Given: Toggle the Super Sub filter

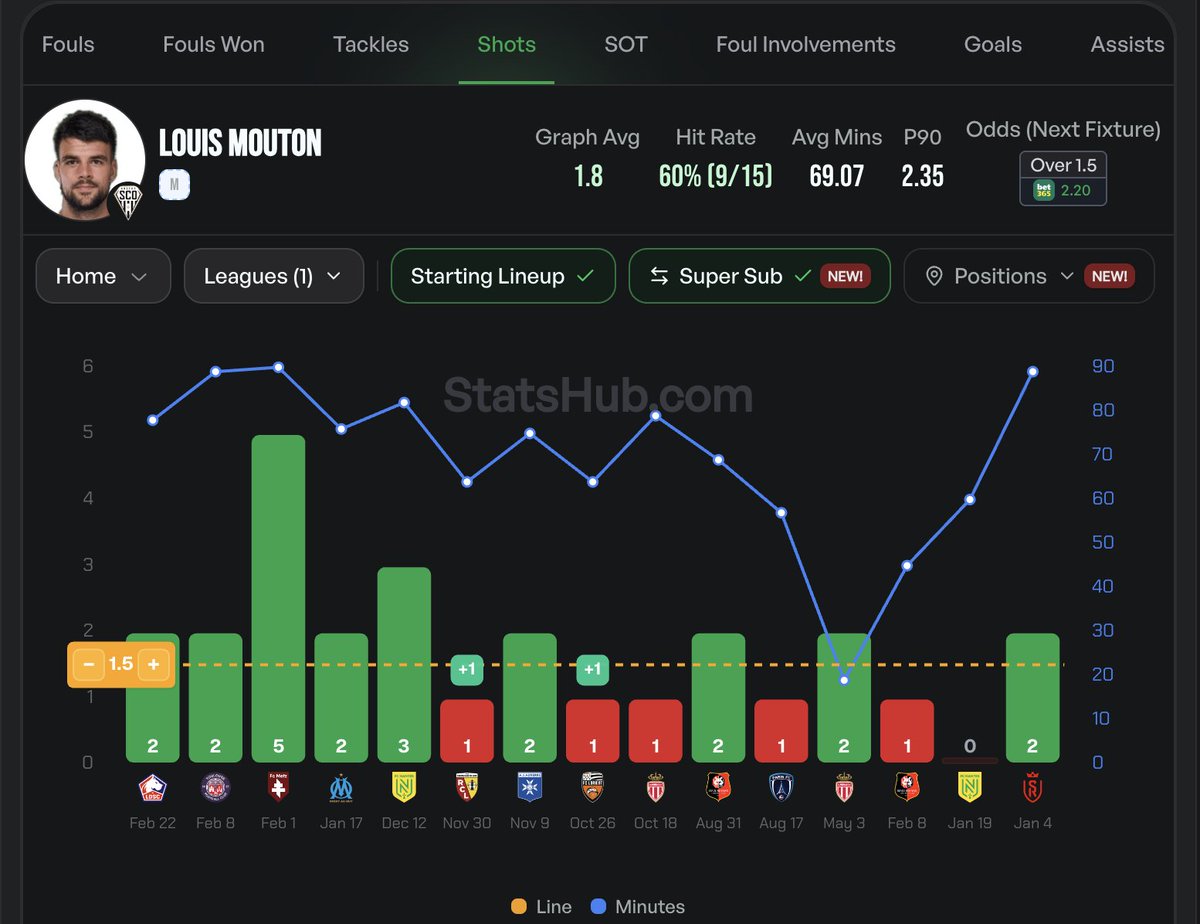Looking at the screenshot, I should pos(759,276).
